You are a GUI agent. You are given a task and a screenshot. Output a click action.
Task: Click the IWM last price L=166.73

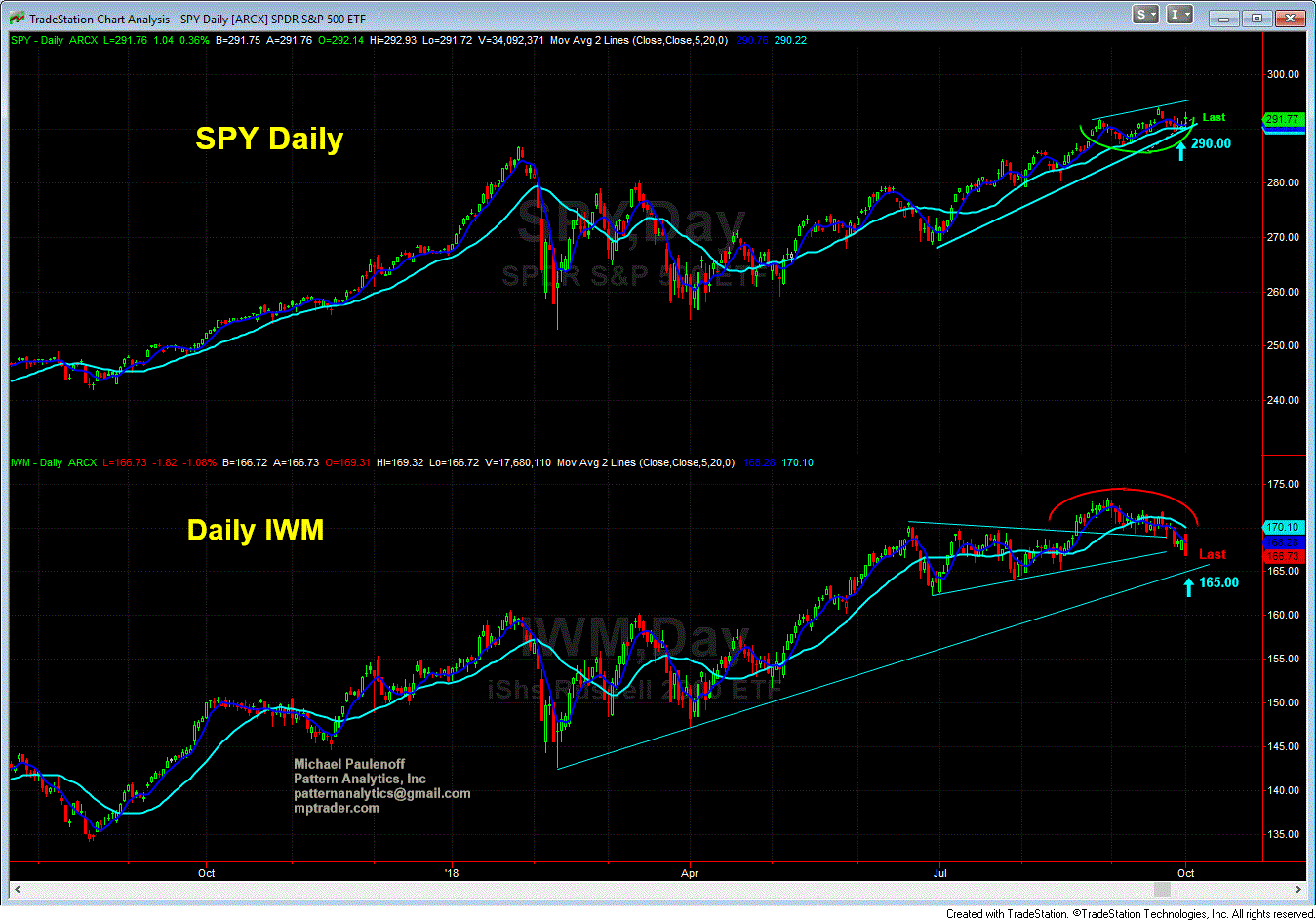(124, 462)
